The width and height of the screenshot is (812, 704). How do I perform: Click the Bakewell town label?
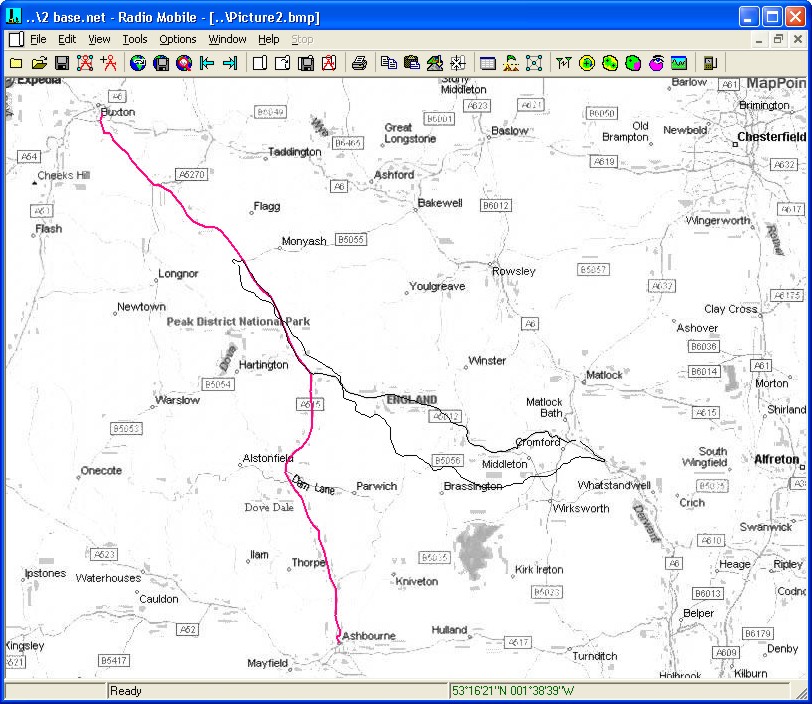click(x=440, y=203)
